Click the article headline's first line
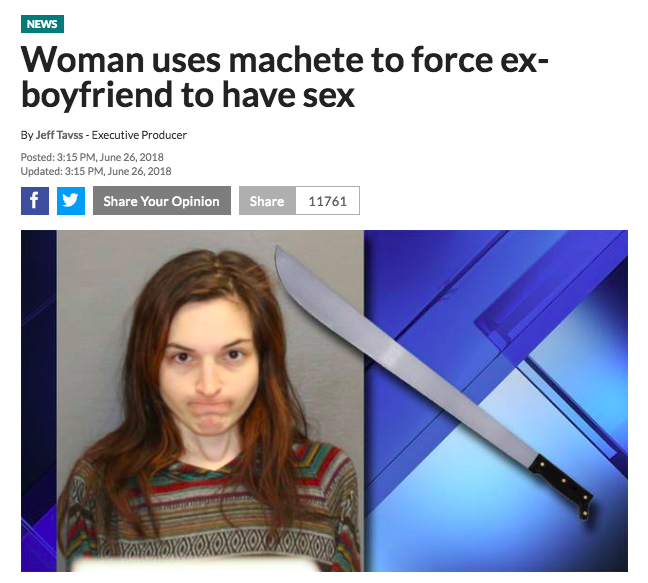This screenshot has height=583, width=648. coord(284,60)
